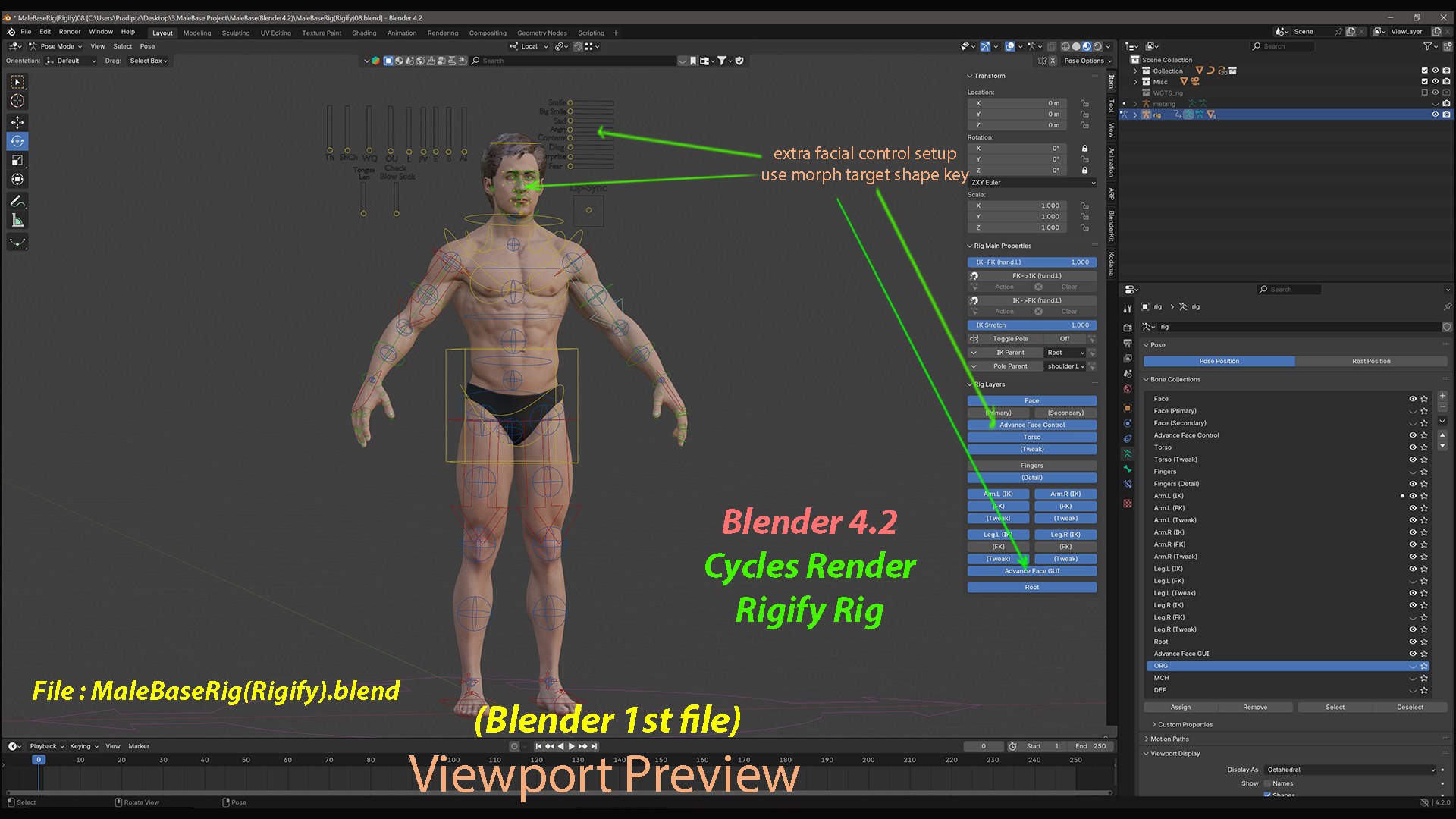Image resolution: width=1456 pixels, height=819 pixels.
Task: Select the Cursor tool
Action: click(x=17, y=101)
